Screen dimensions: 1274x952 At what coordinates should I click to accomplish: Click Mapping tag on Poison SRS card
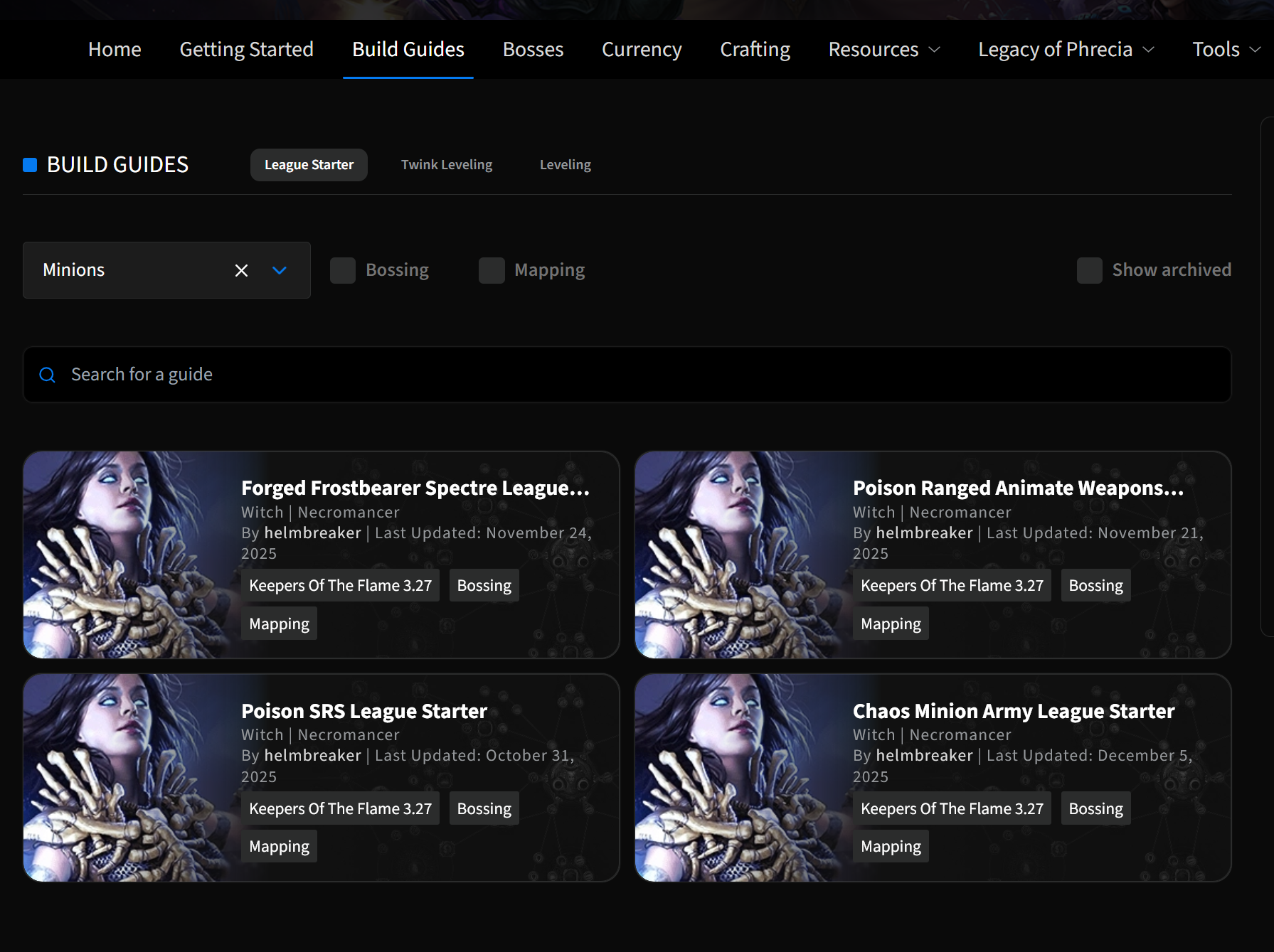click(x=279, y=846)
